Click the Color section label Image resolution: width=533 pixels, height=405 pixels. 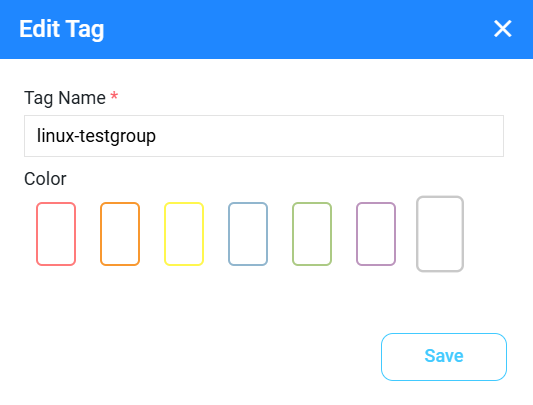[45, 179]
